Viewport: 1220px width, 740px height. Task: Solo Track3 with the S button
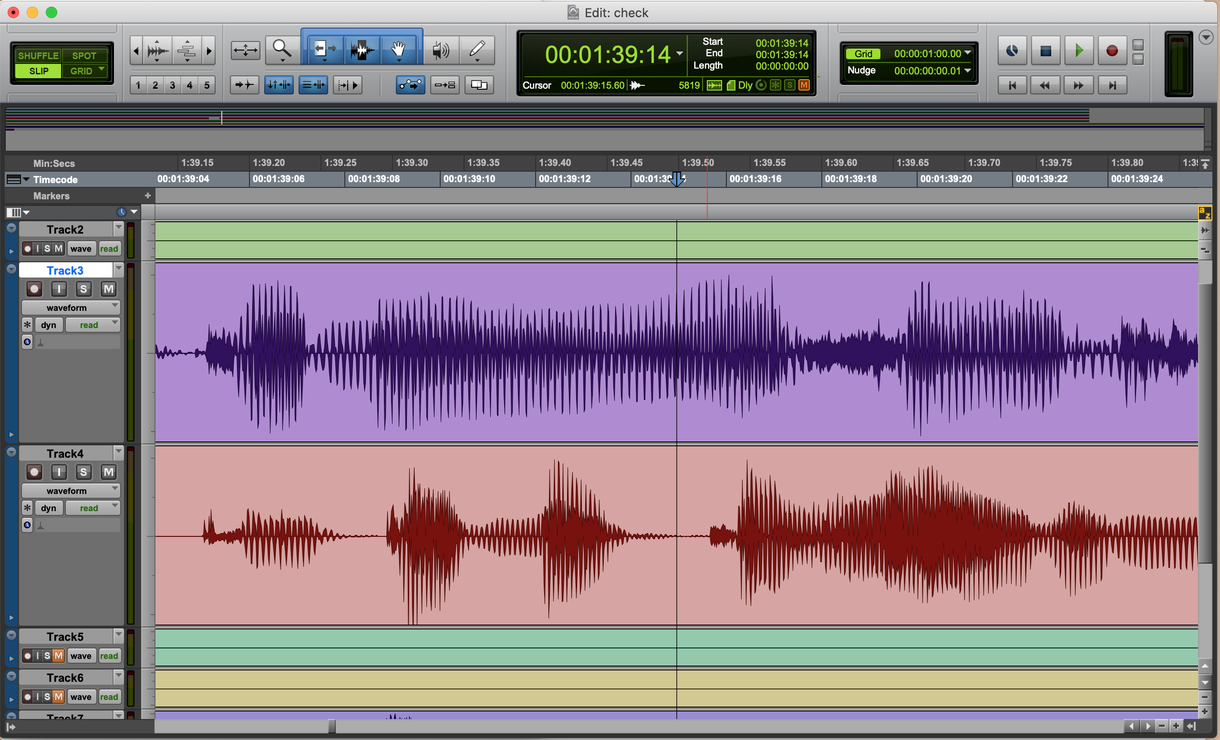(84, 289)
